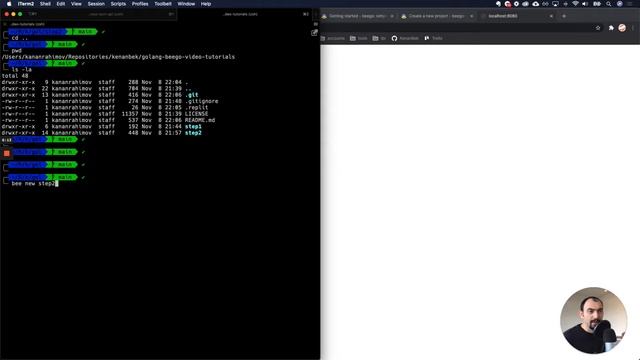Click the LICENSE file name
The width and height of the screenshot is (640, 360).
196,114
